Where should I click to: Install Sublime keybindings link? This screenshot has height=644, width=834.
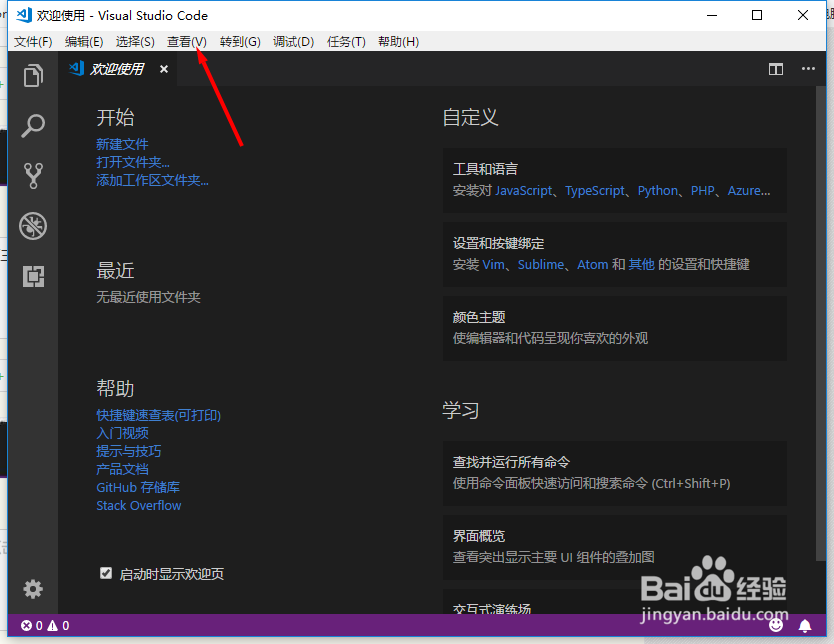541,264
